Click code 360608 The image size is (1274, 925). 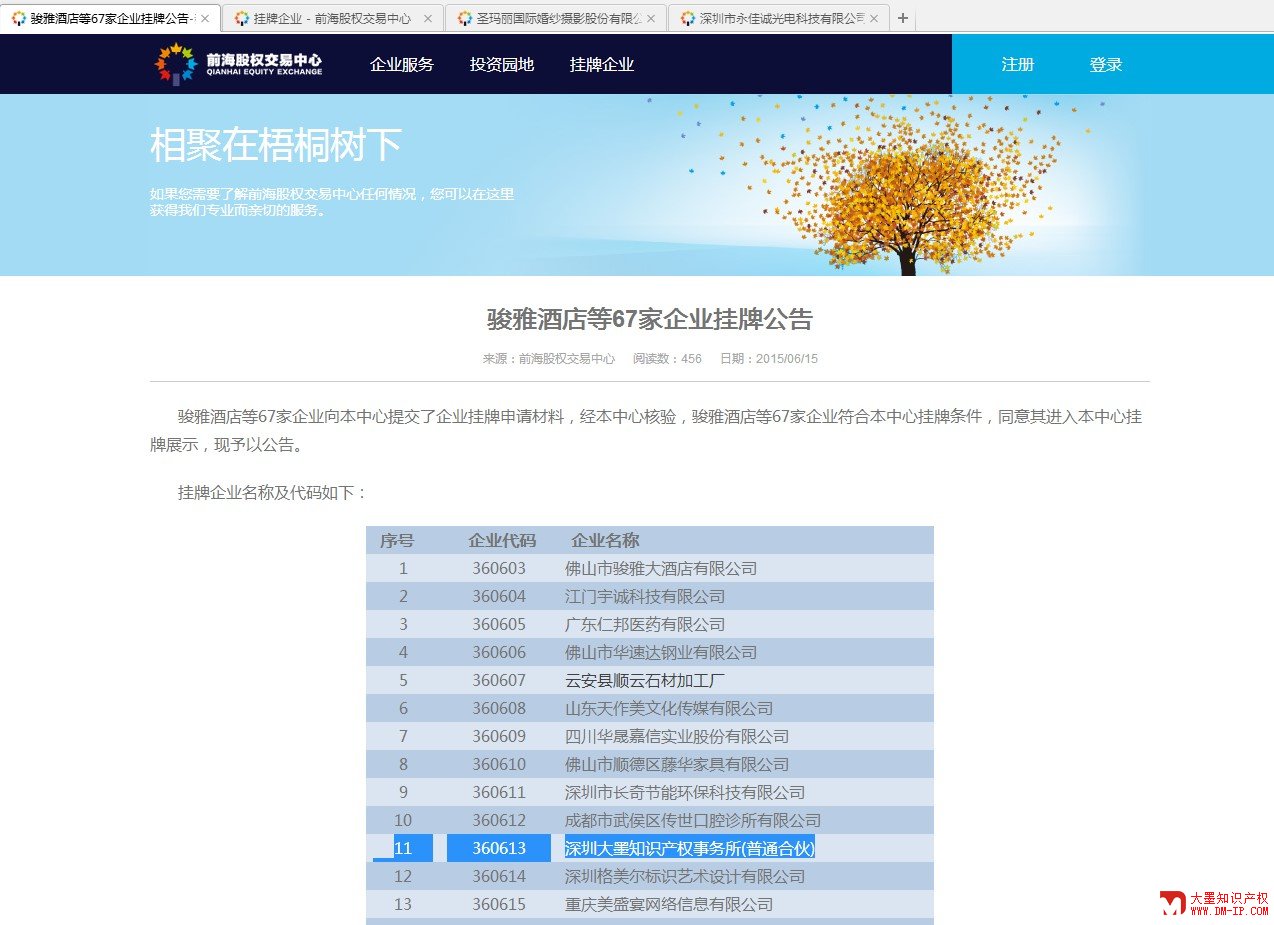tap(499, 708)
